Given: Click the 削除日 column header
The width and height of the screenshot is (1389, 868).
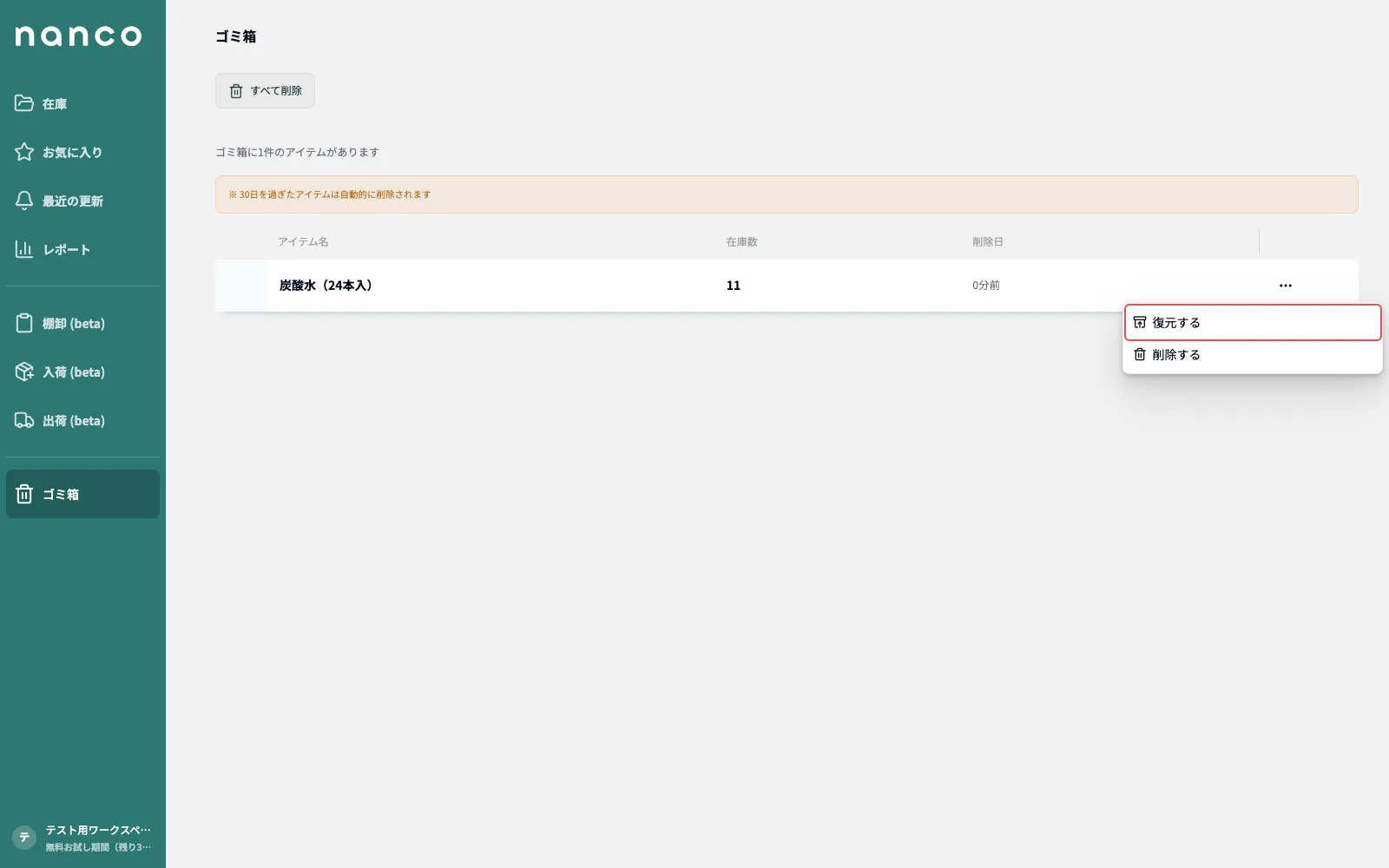Looking at the screenshot, I should tap(988, 242).
